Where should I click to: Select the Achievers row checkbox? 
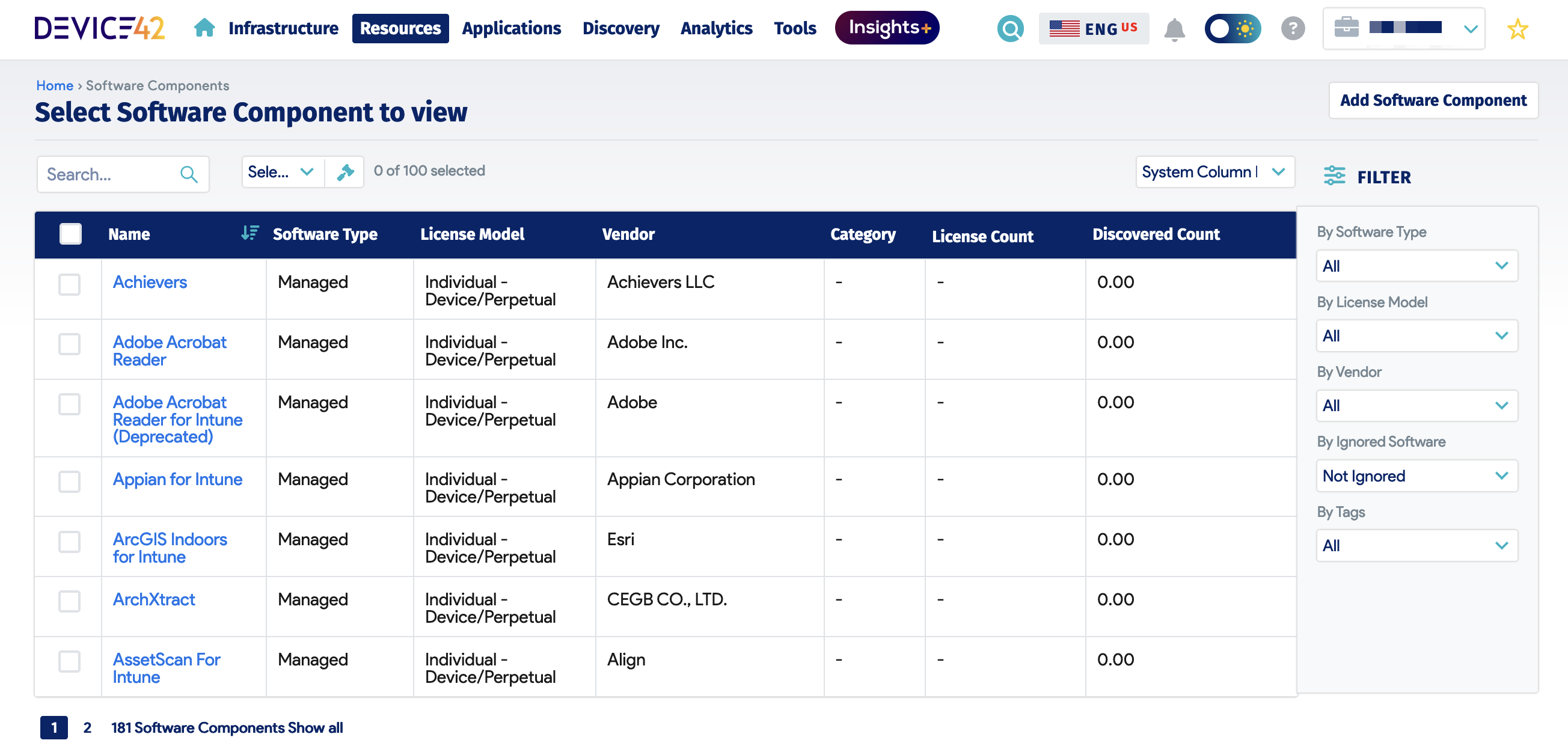[69, 284]
